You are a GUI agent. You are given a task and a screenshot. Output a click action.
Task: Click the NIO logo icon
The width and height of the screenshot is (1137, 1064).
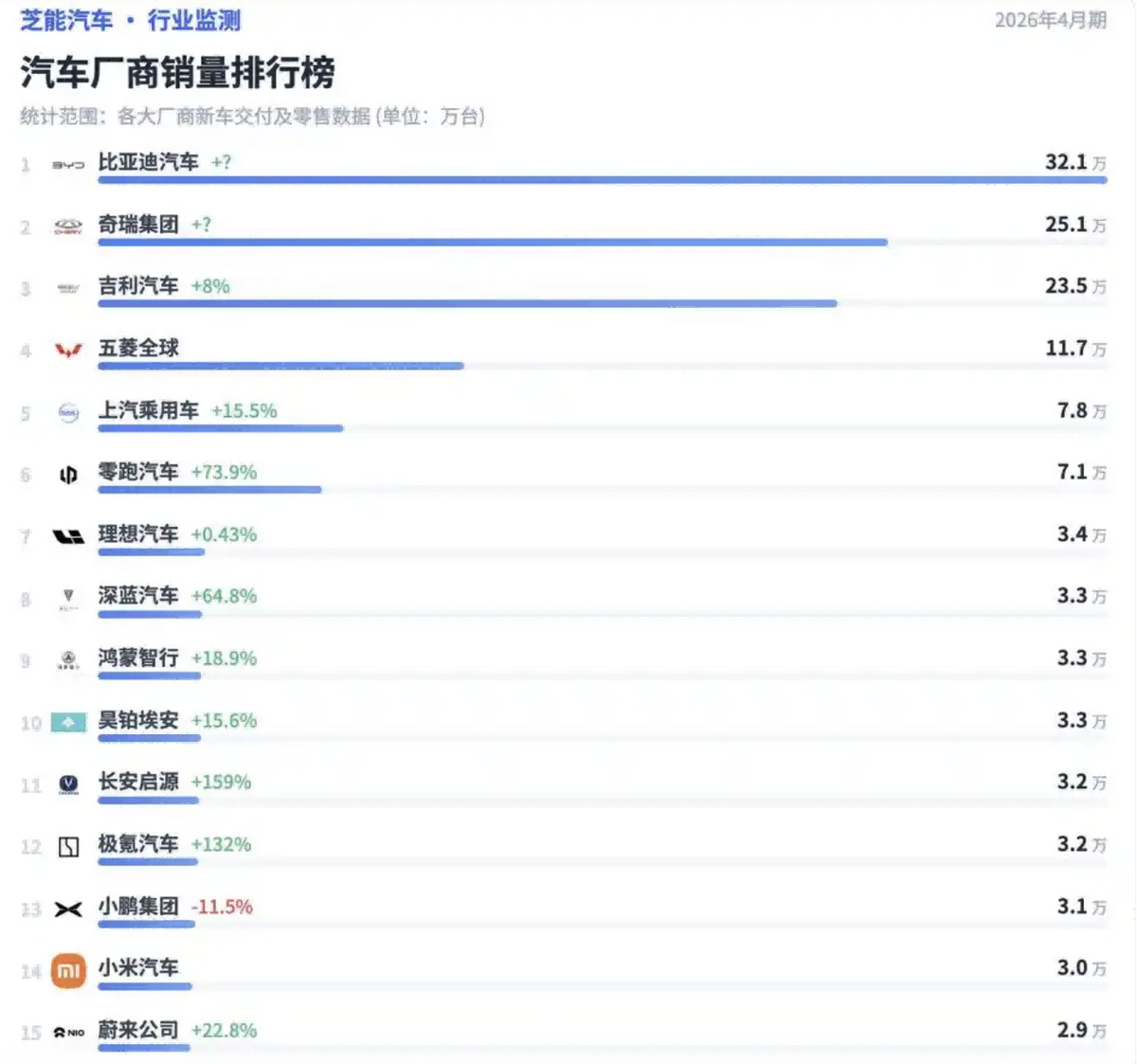68,1033
